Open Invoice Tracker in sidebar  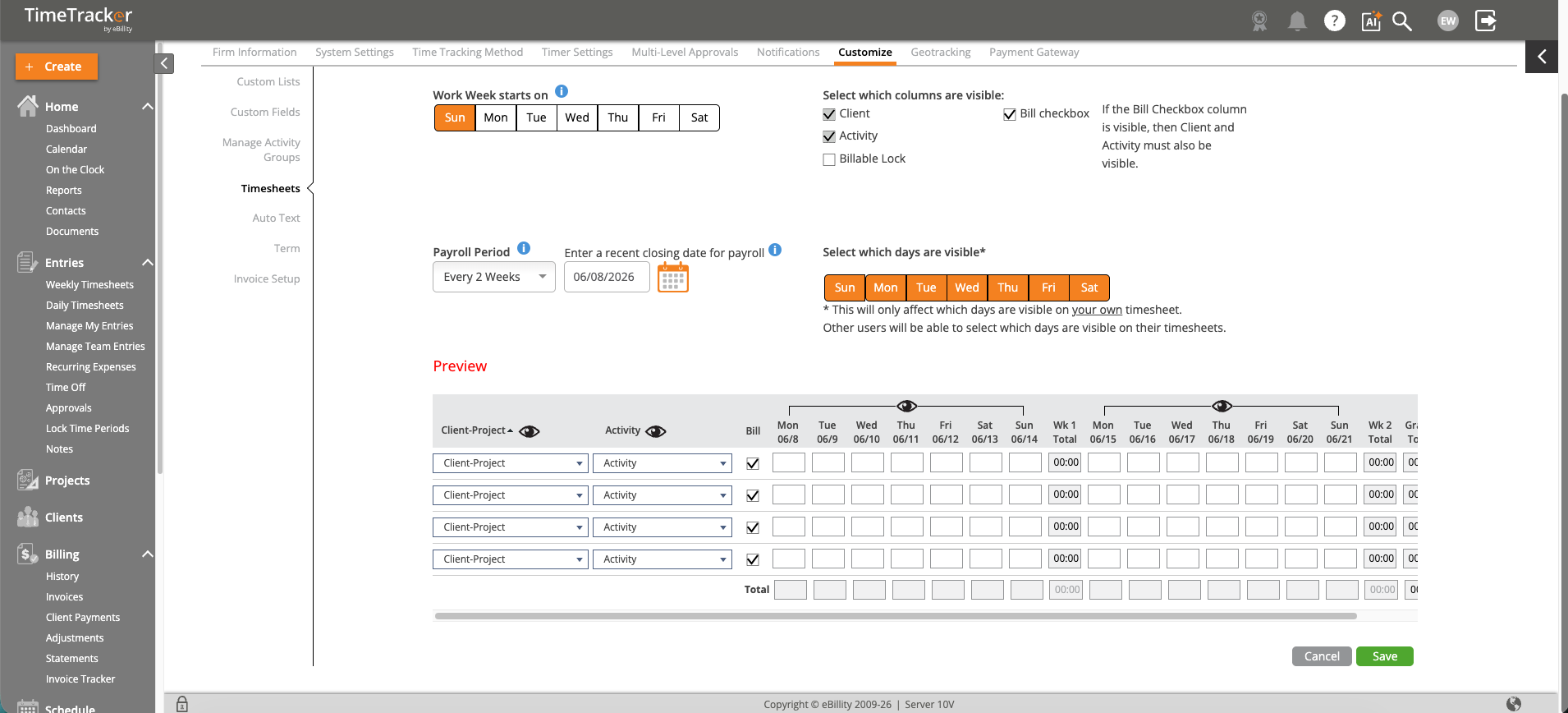(x=80, y=678)
